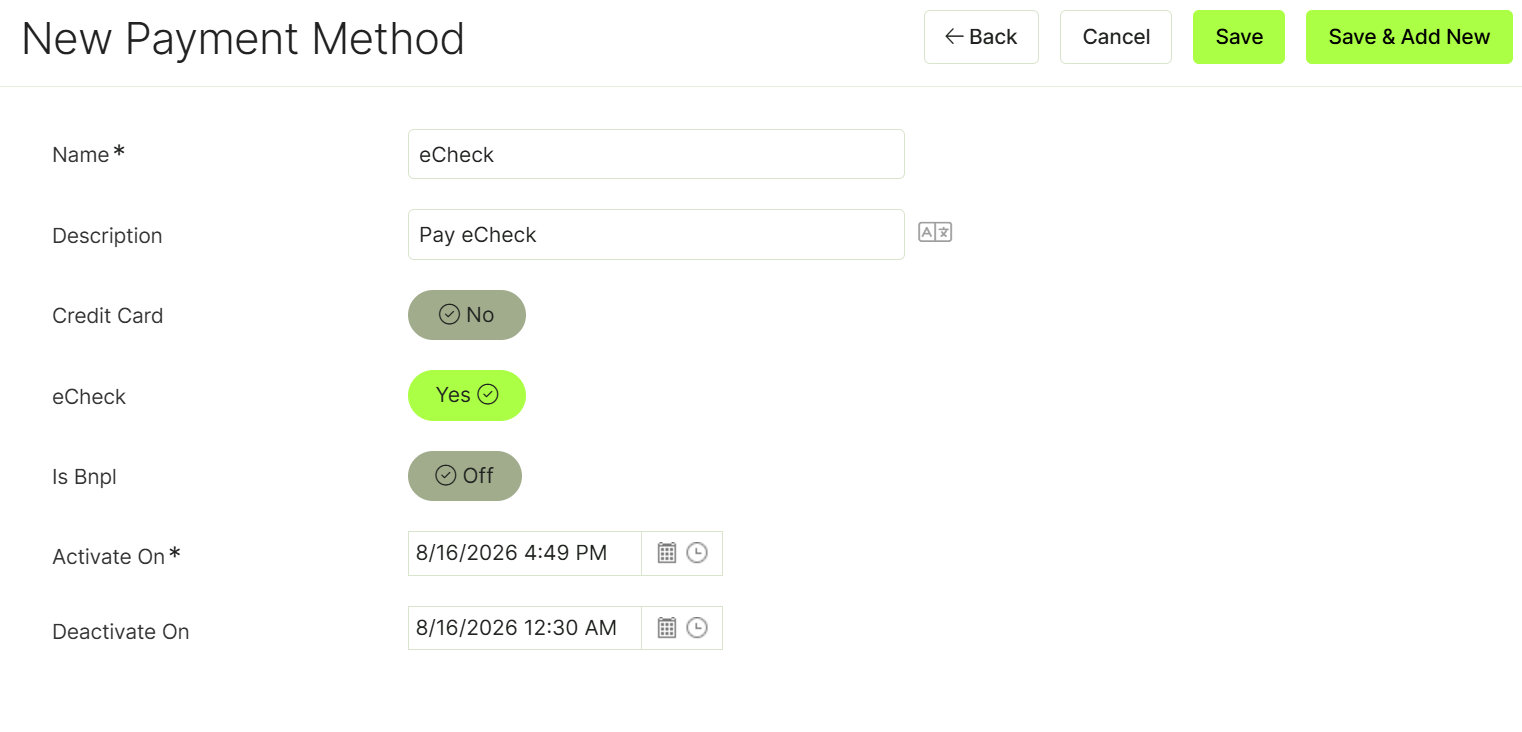
Task: Save the payment method
Action: pyautogui.click(x=1239, y=37)
